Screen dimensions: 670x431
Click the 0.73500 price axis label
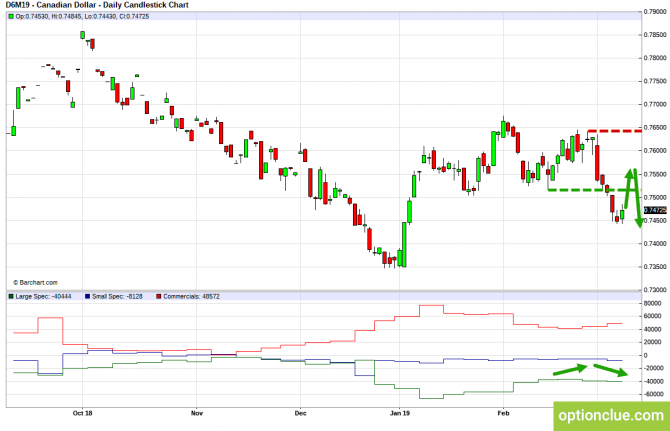[655, 267]
